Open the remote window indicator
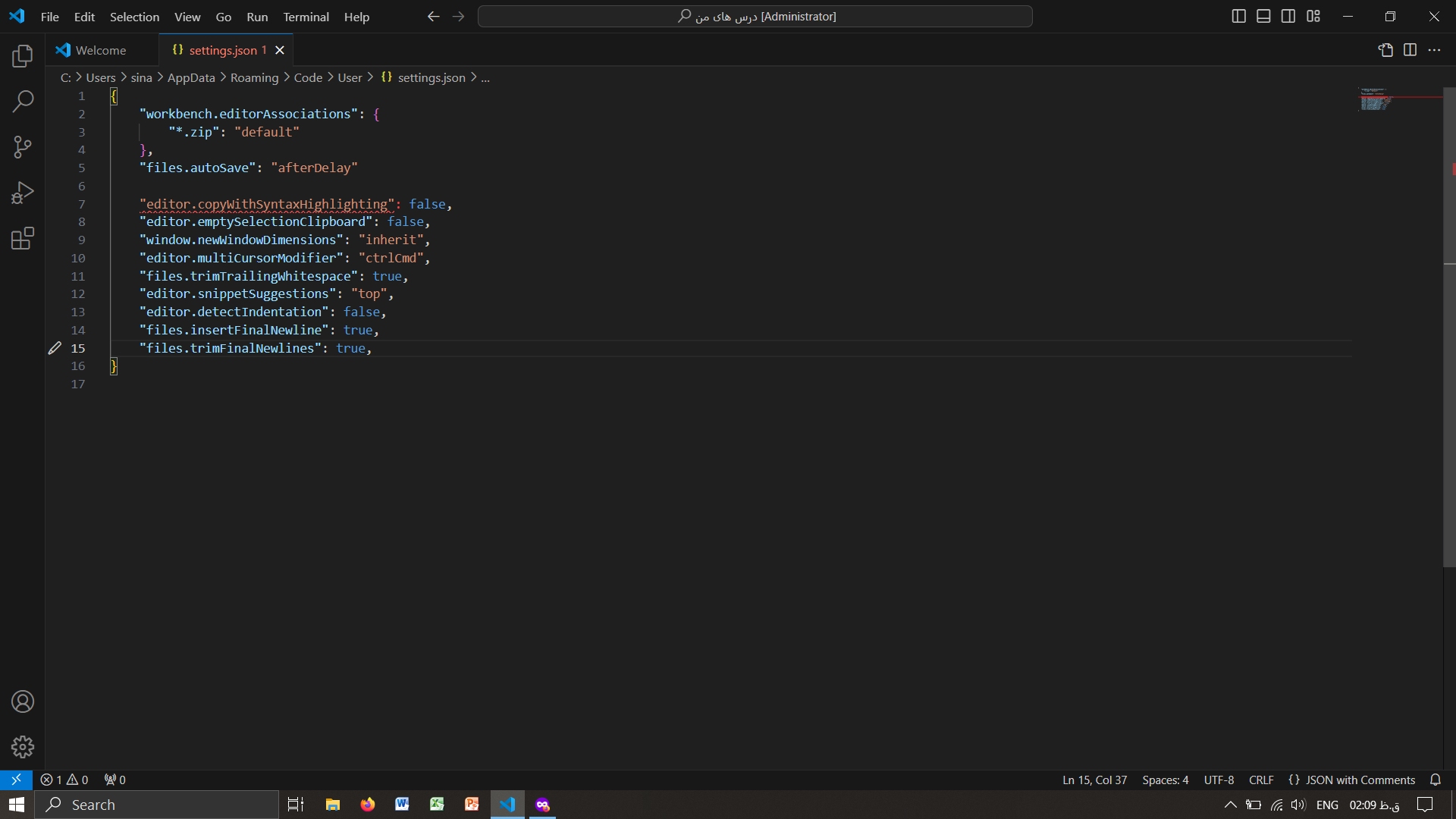The width and height of the screenshot is (1456, 819). (16, 780)
